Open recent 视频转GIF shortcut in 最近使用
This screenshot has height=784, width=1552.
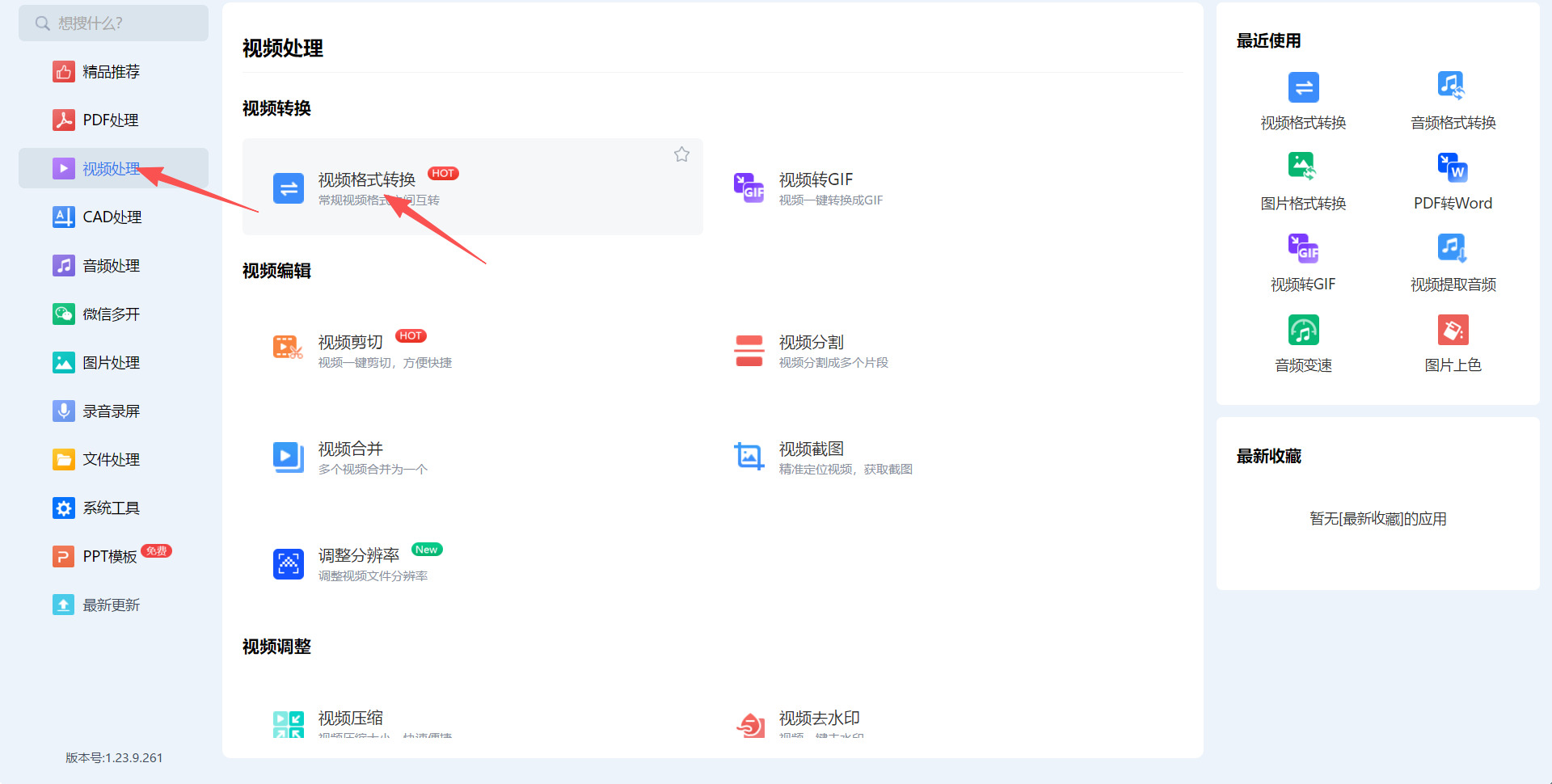[1303, 263]
